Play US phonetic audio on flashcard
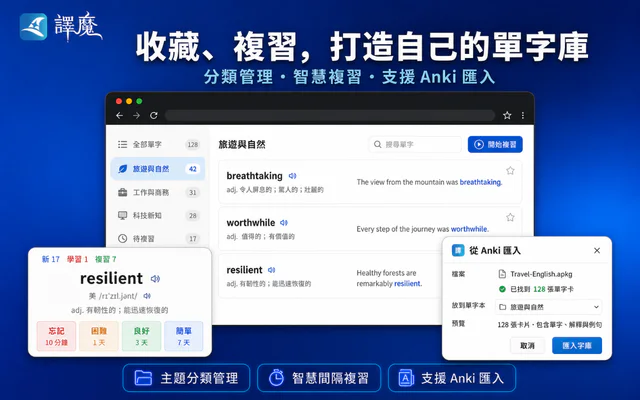Screen dimensions: 640x400 click(147, 296)
